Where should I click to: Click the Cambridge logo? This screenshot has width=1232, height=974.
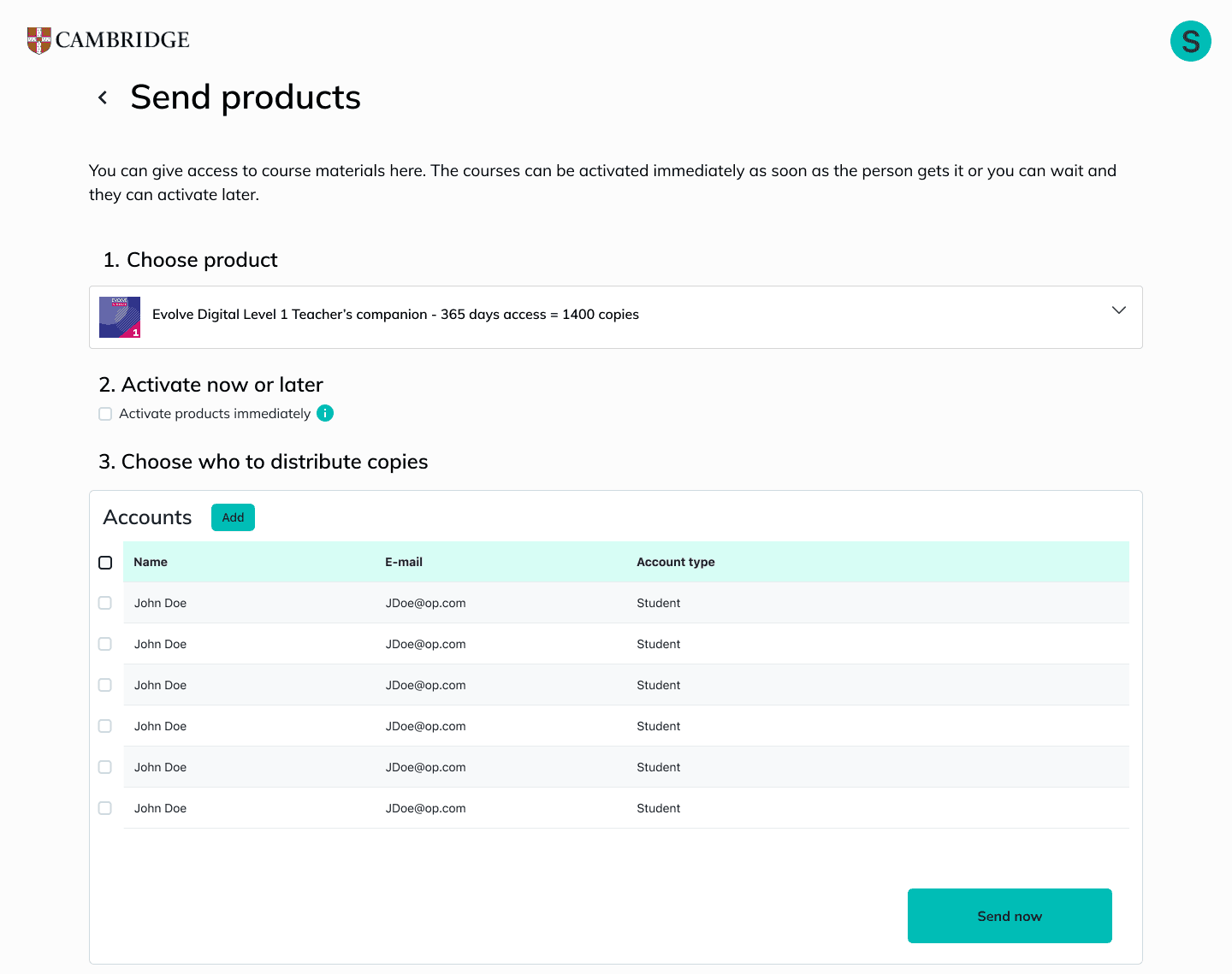click(x=109, y=40)
